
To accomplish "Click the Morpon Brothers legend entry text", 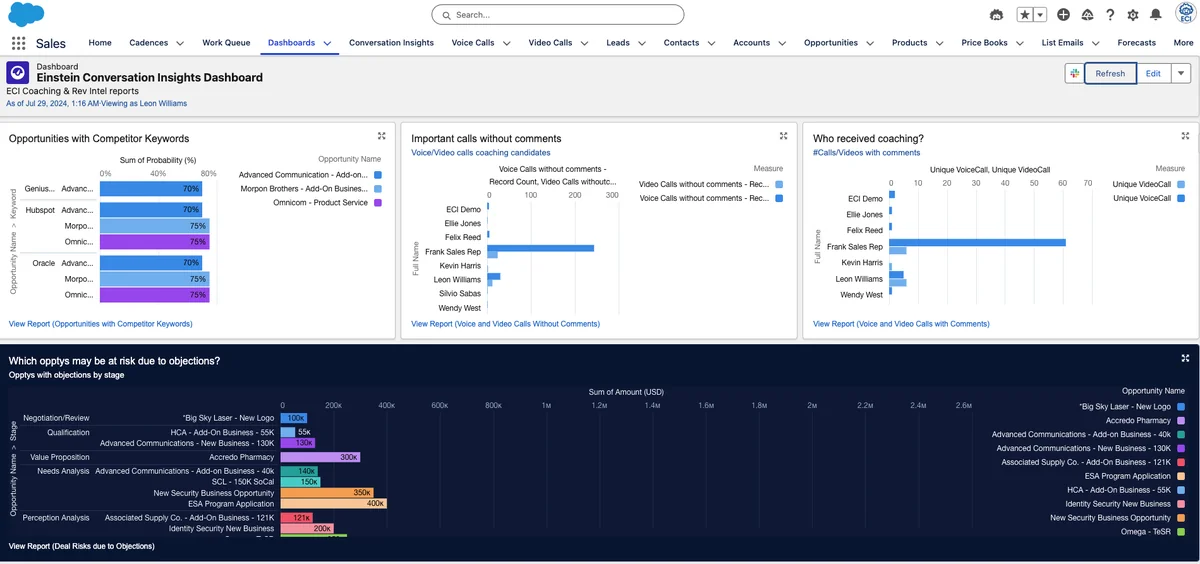I will pyautogui.click(x=303, y=189).
